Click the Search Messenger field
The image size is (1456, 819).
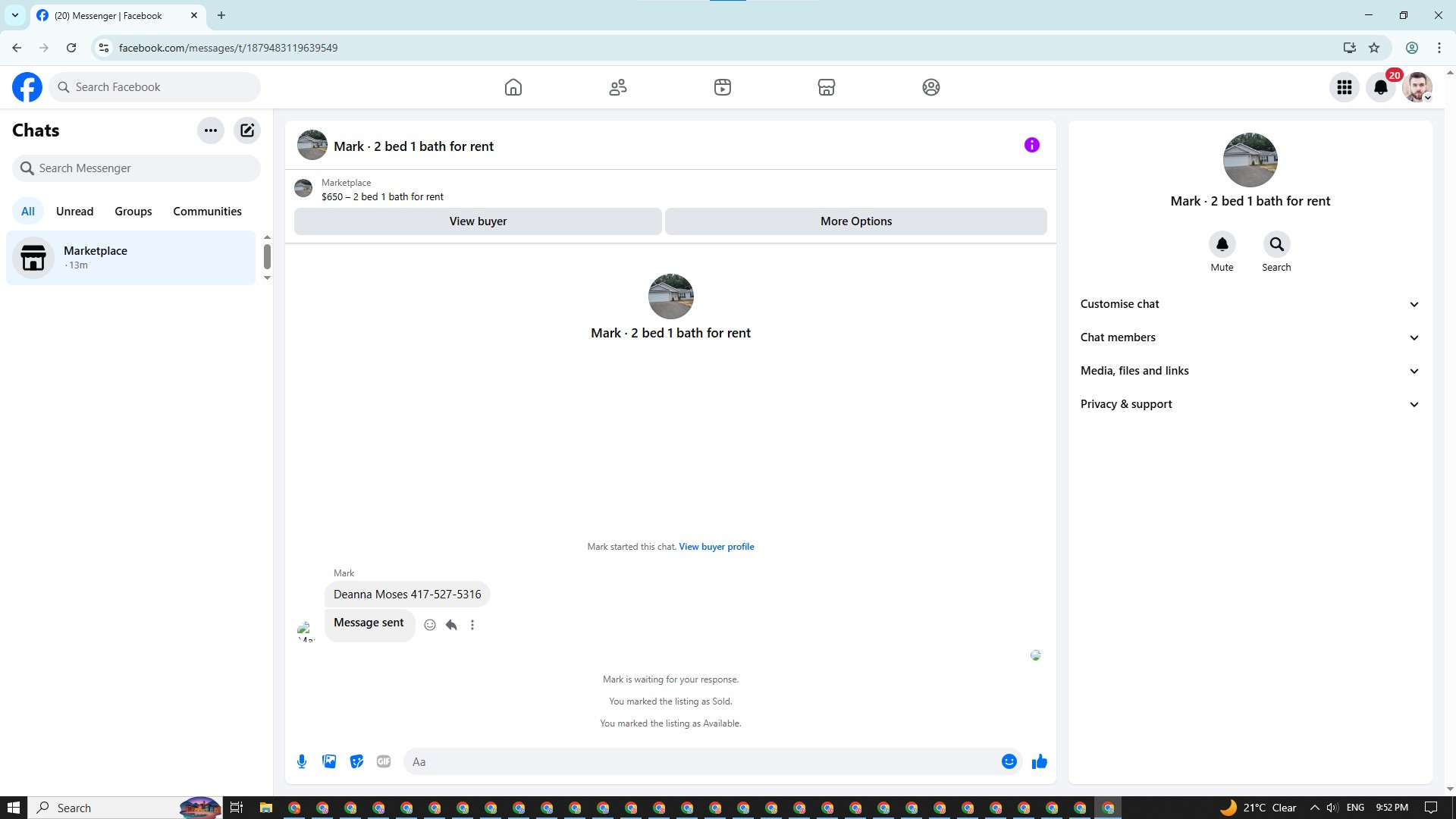point(136,168)
